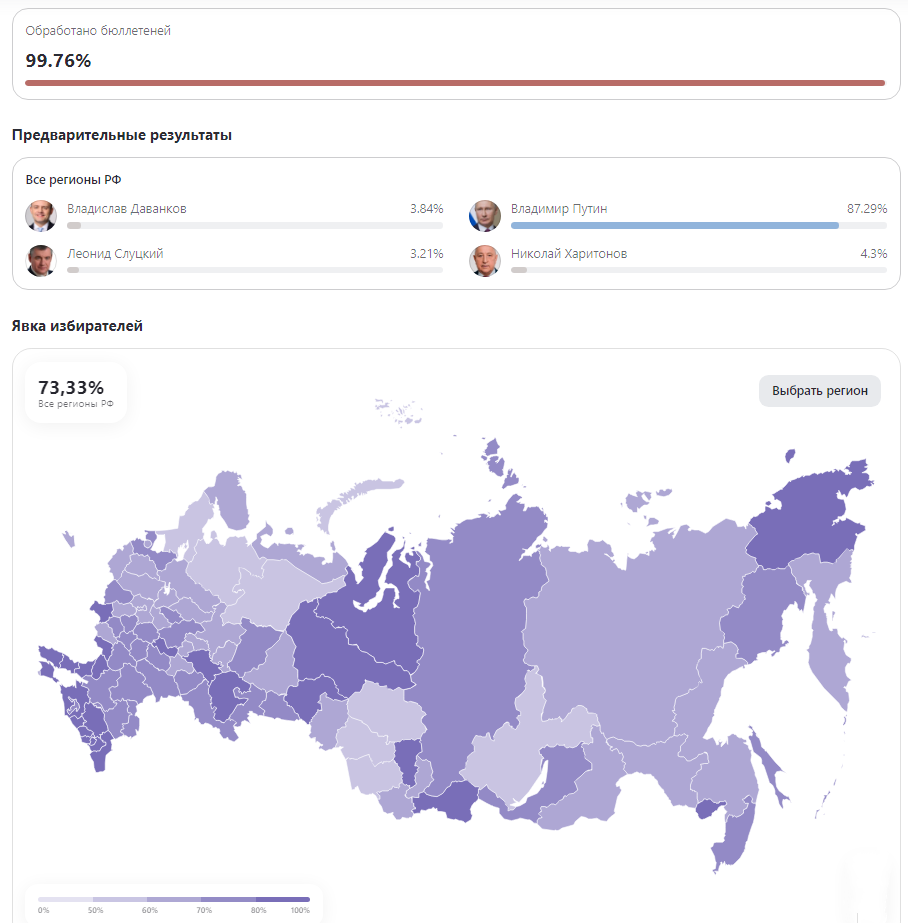Open the Явка избирателей section header

click(x=76, y=326)
